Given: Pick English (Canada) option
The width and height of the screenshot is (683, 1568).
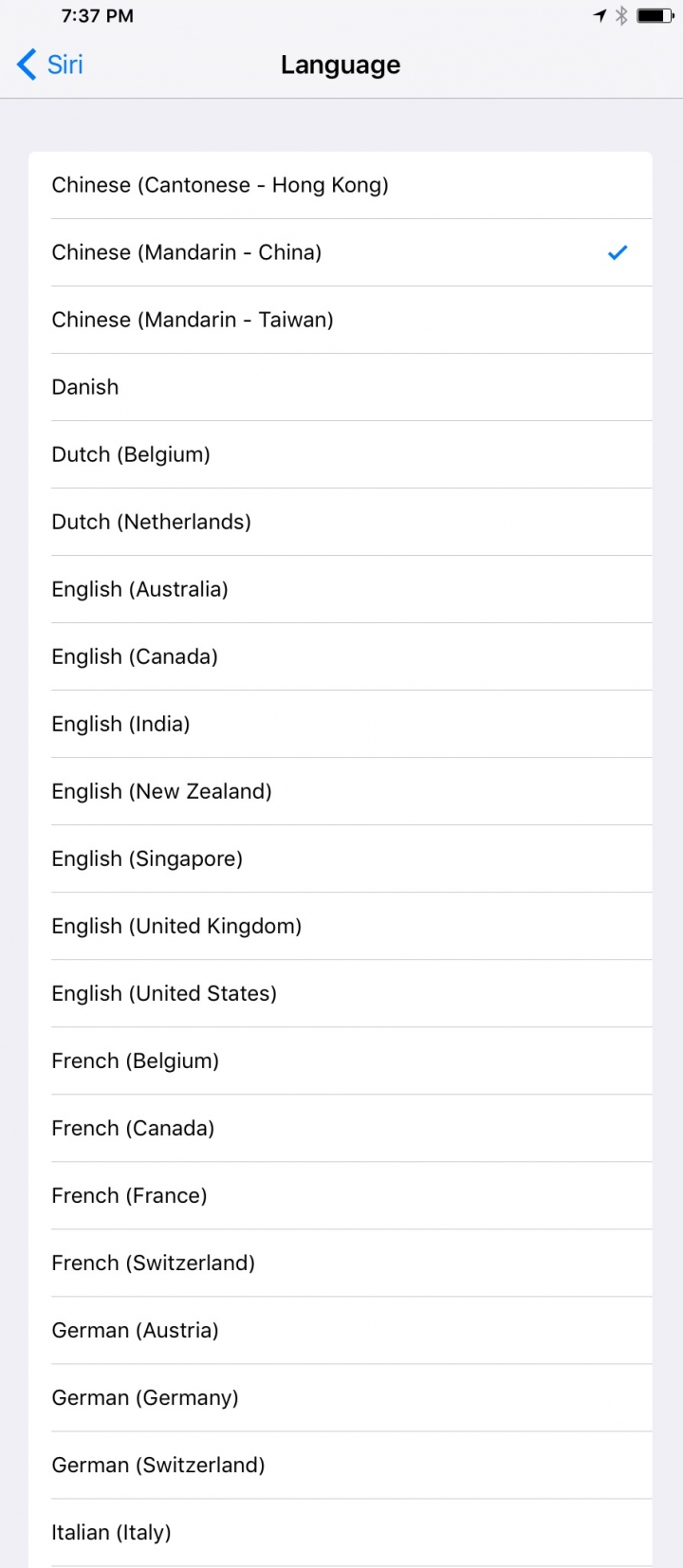Looking at the screenshot, I should [341, 656].
